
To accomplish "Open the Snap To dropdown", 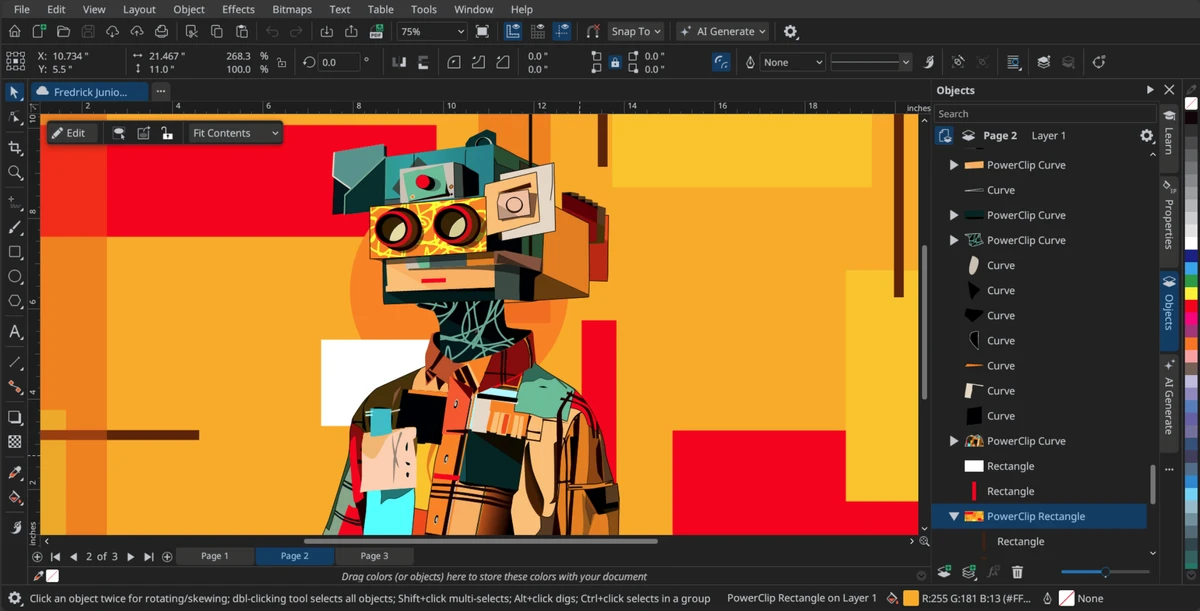I will pyautogui.click(x=636, y=31).
